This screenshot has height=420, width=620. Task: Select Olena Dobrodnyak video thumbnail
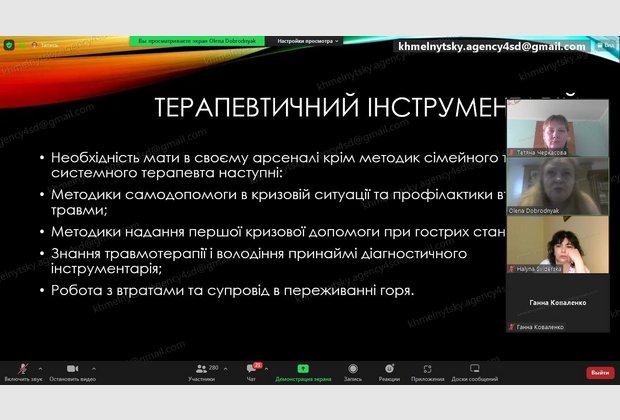(x=558, y=186)
